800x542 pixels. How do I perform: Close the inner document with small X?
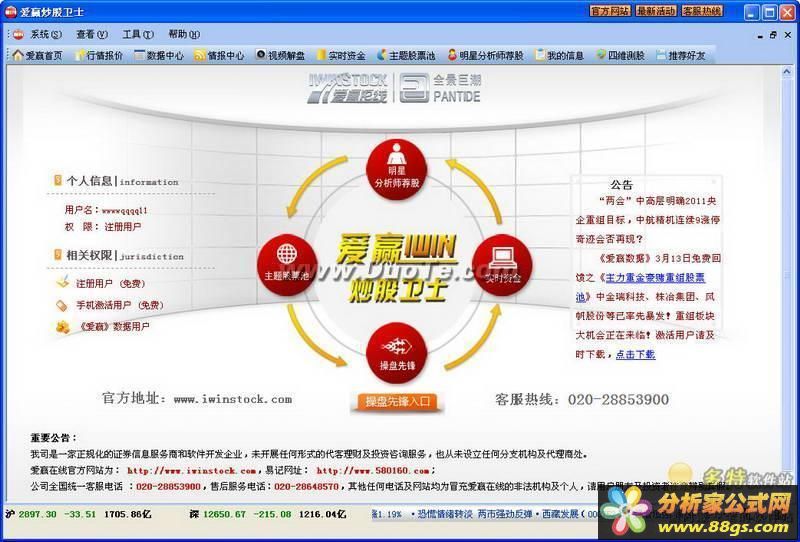pos(788,35)
